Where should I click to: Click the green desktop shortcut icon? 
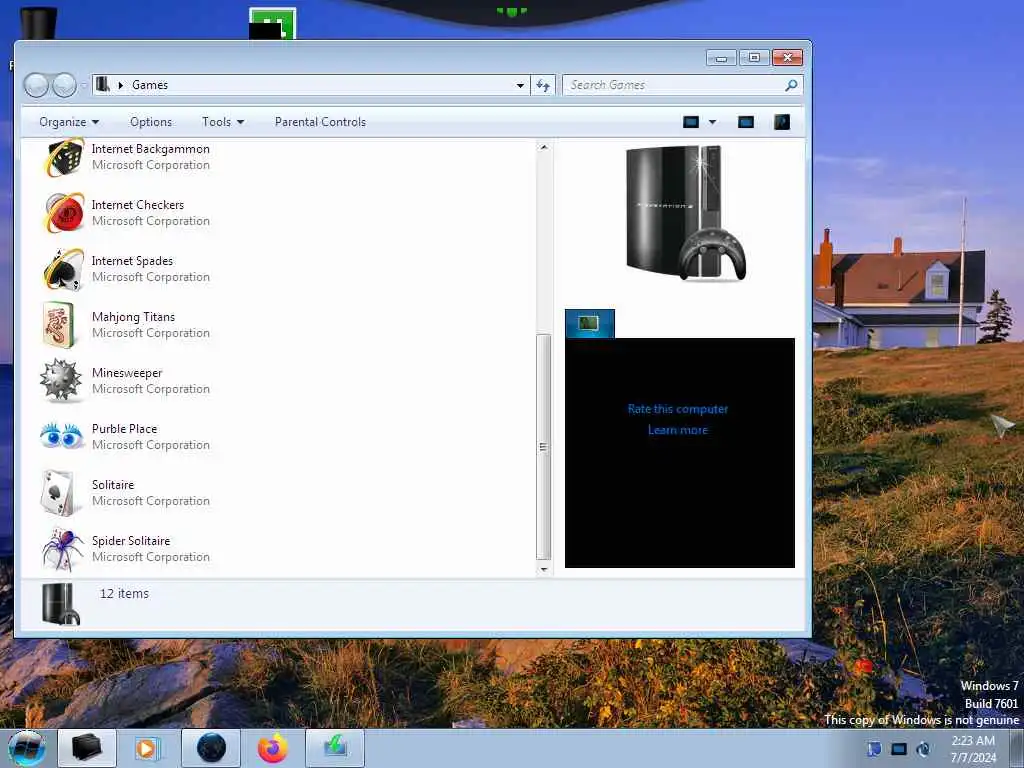pyautogui.click(x=272, y=24)
